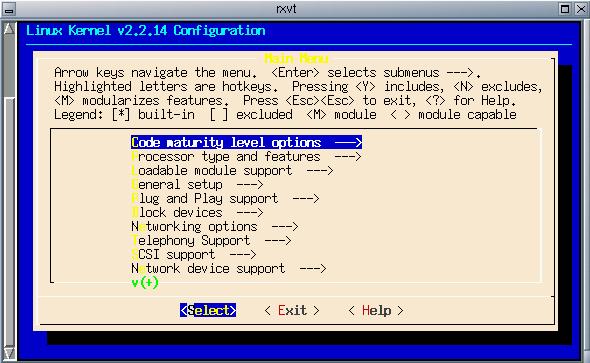Click the rxvt scrollbar up arrow
This screenshot has height=363, width=590.
[x=9, y=29]
